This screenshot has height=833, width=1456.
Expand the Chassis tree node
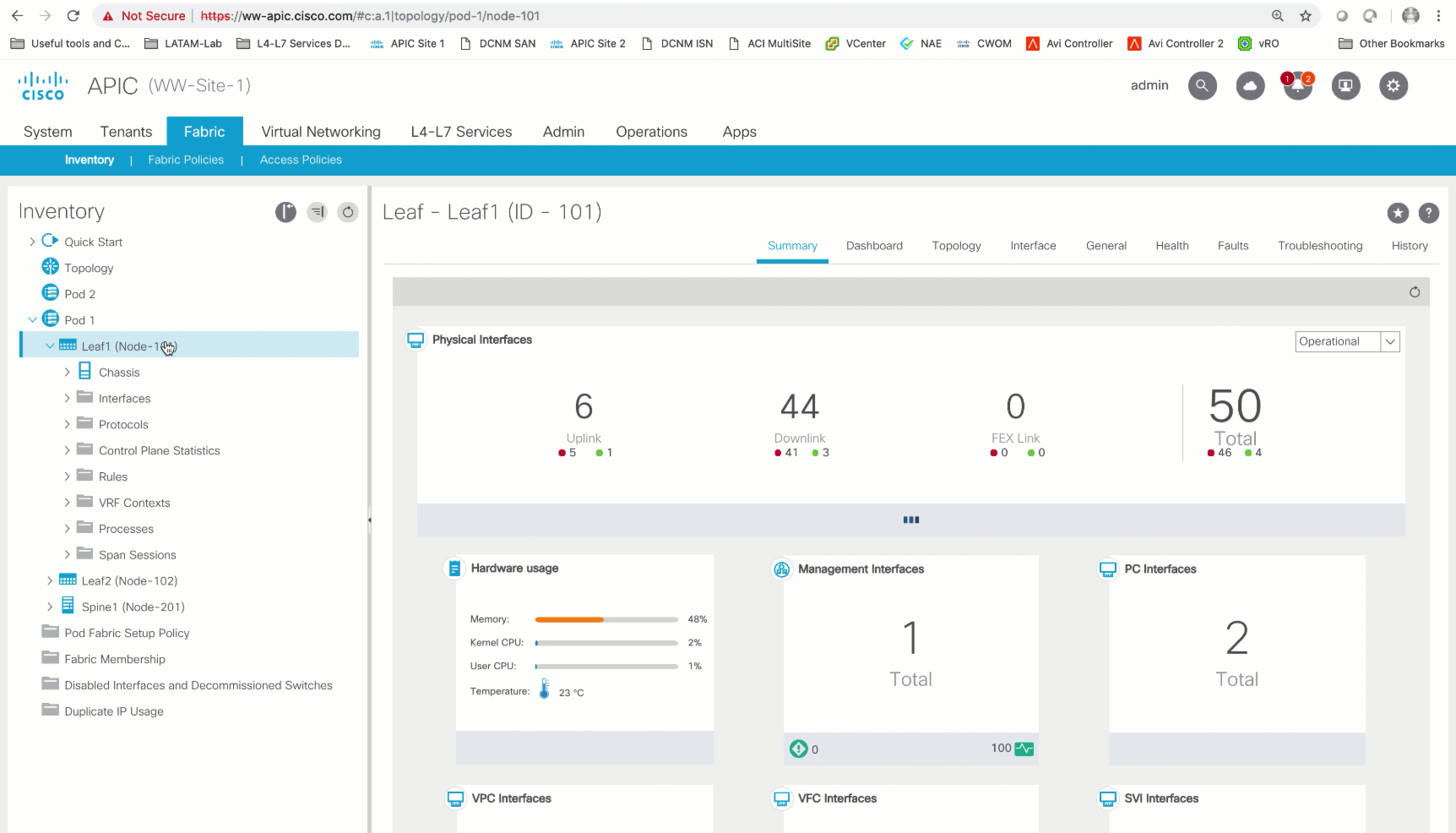[68, 372]
